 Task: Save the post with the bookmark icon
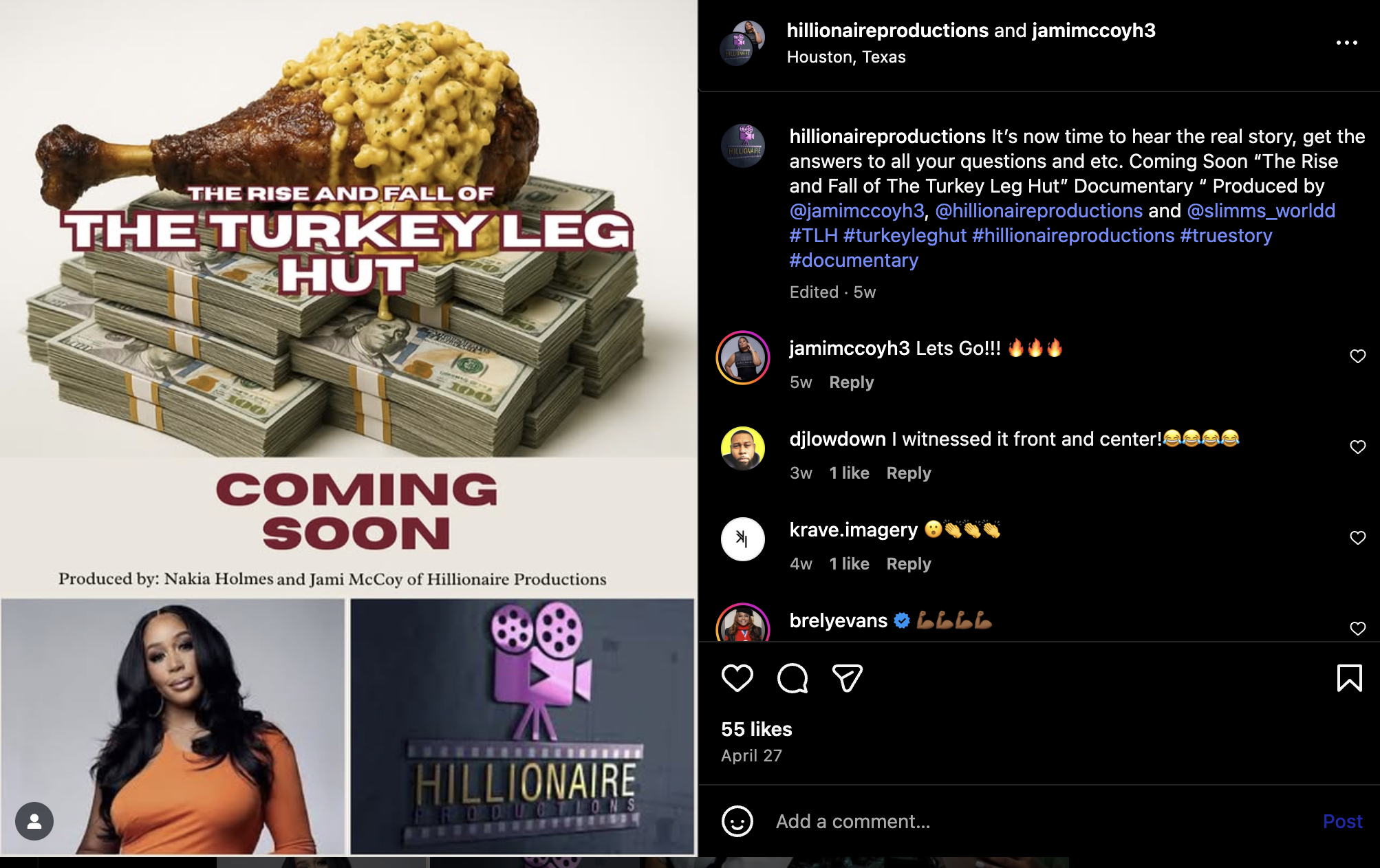(1349, 678)
